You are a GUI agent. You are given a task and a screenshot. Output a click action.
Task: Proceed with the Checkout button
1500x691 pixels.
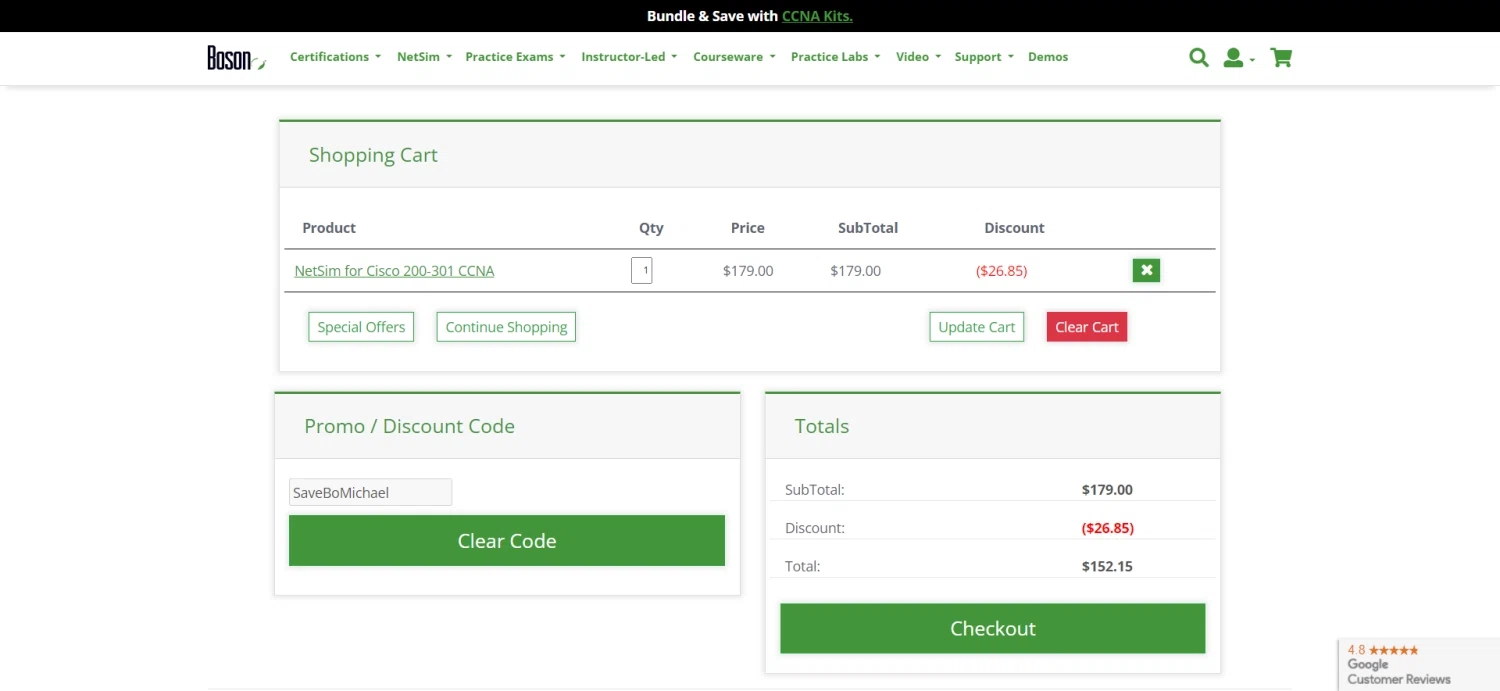tap(992, 628)
